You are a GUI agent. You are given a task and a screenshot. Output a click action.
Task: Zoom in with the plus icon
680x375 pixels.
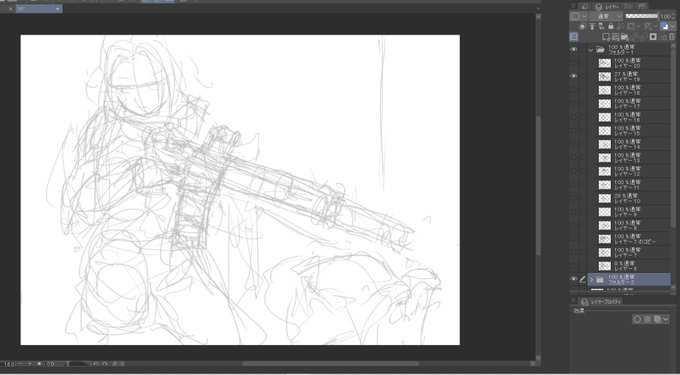[30, 363]
